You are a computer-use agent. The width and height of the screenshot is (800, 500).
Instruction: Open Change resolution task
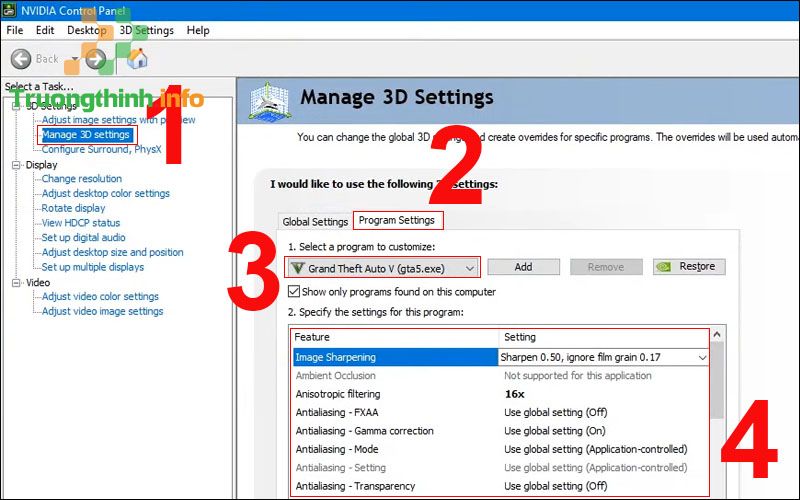(82, 179)
